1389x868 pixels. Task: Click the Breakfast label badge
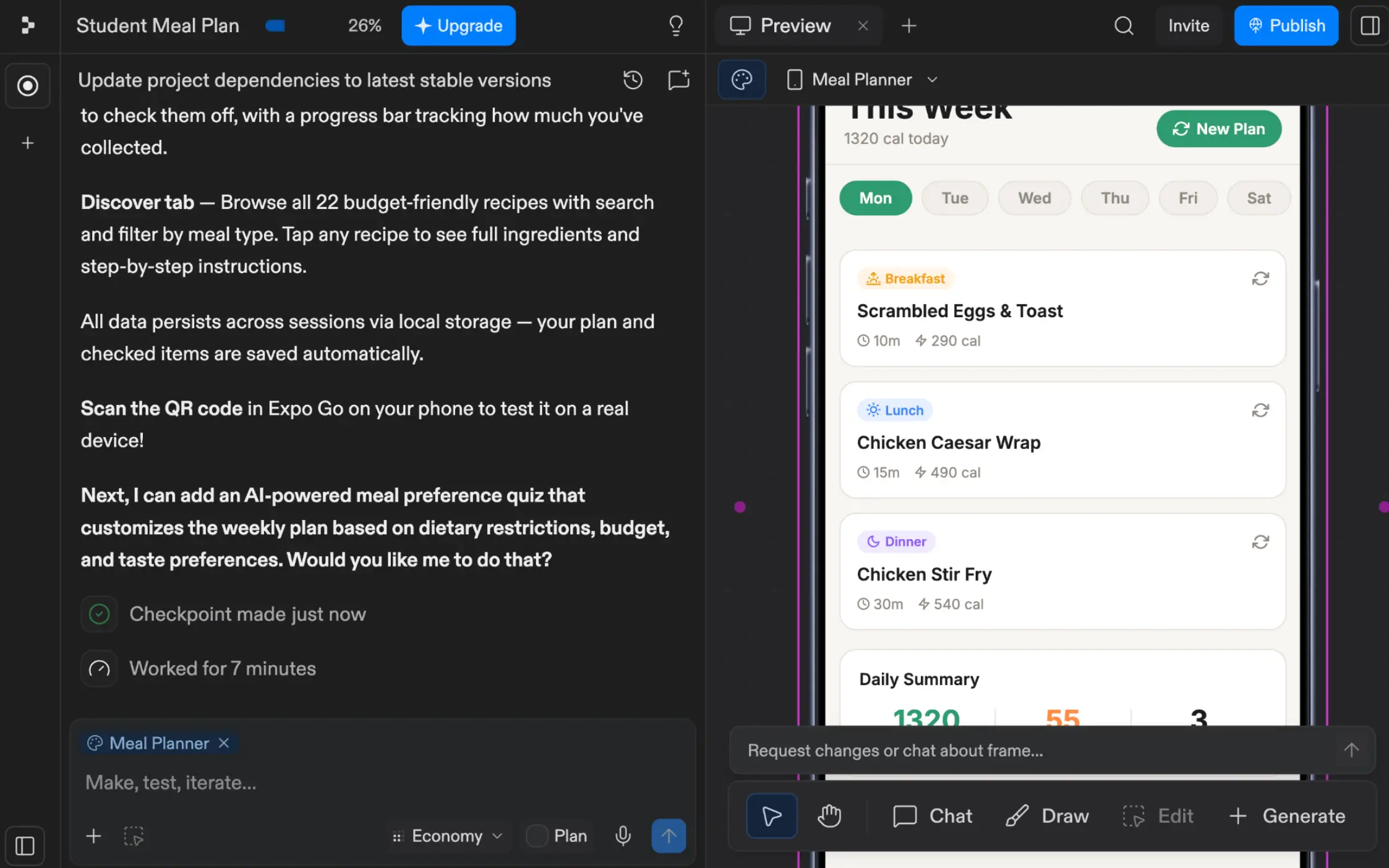[x=905, y=279]
